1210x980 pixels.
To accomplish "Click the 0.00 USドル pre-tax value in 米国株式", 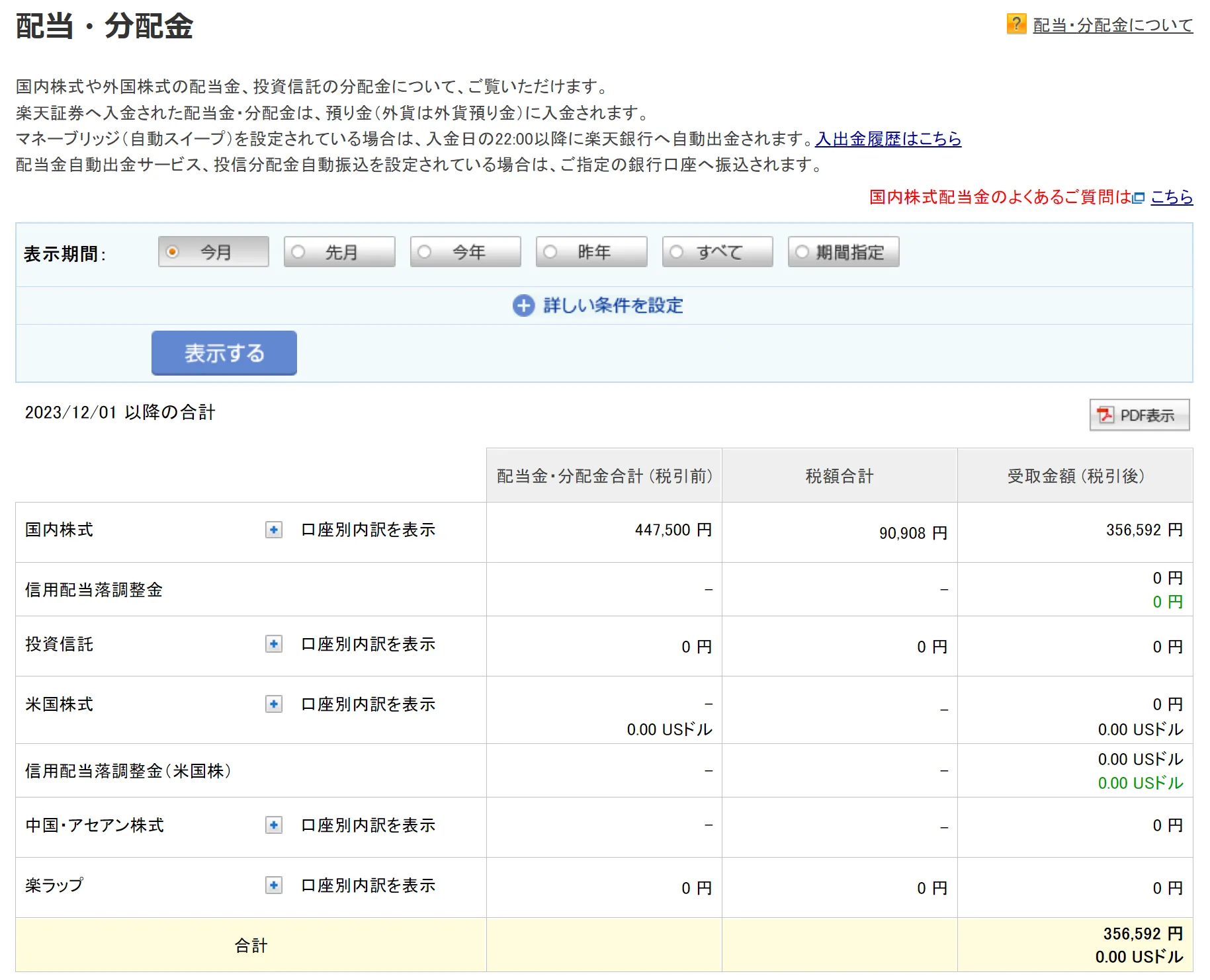I will (670, 729).
